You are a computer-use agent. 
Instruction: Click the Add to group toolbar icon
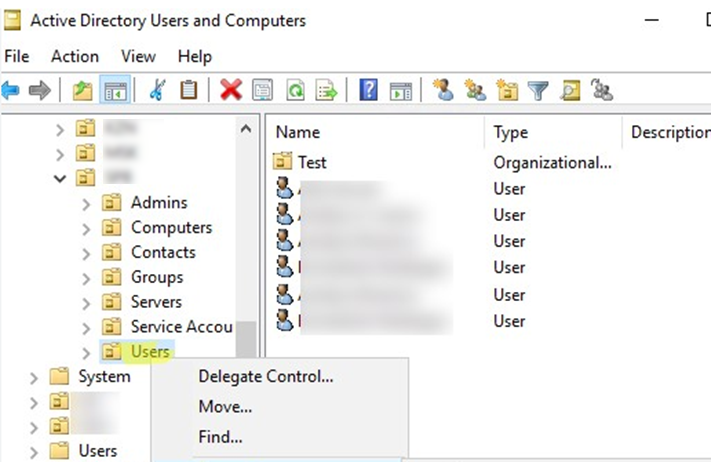(x=602, y=89)
